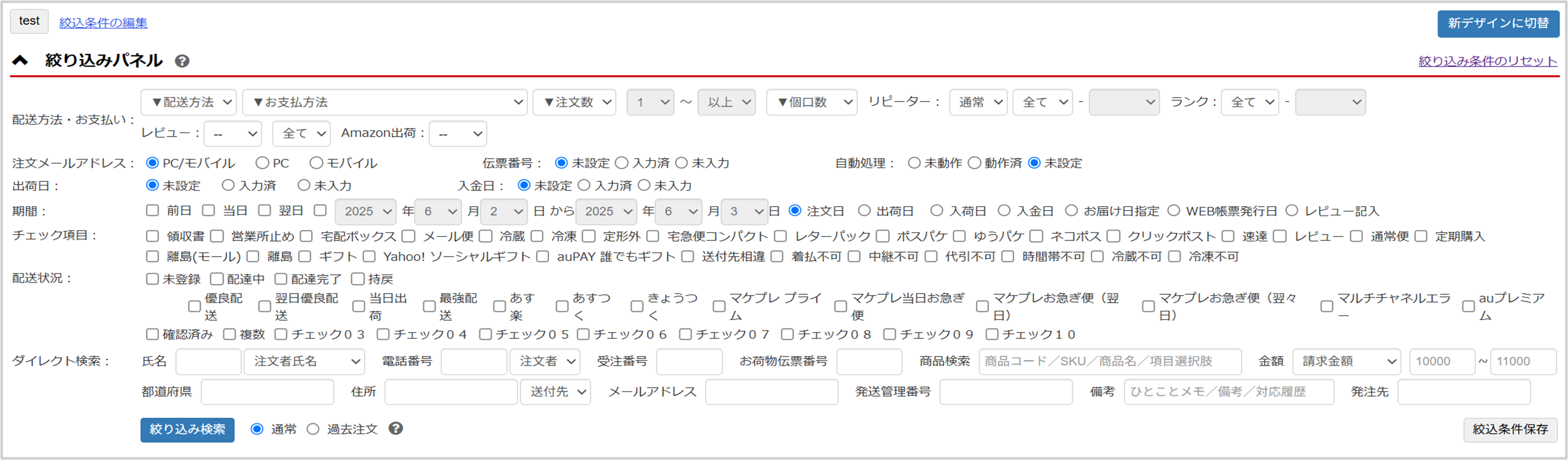The image size is (1568, 460).
Task: Select 入力済 radio for 伝票番号
Action: [621, 163]
